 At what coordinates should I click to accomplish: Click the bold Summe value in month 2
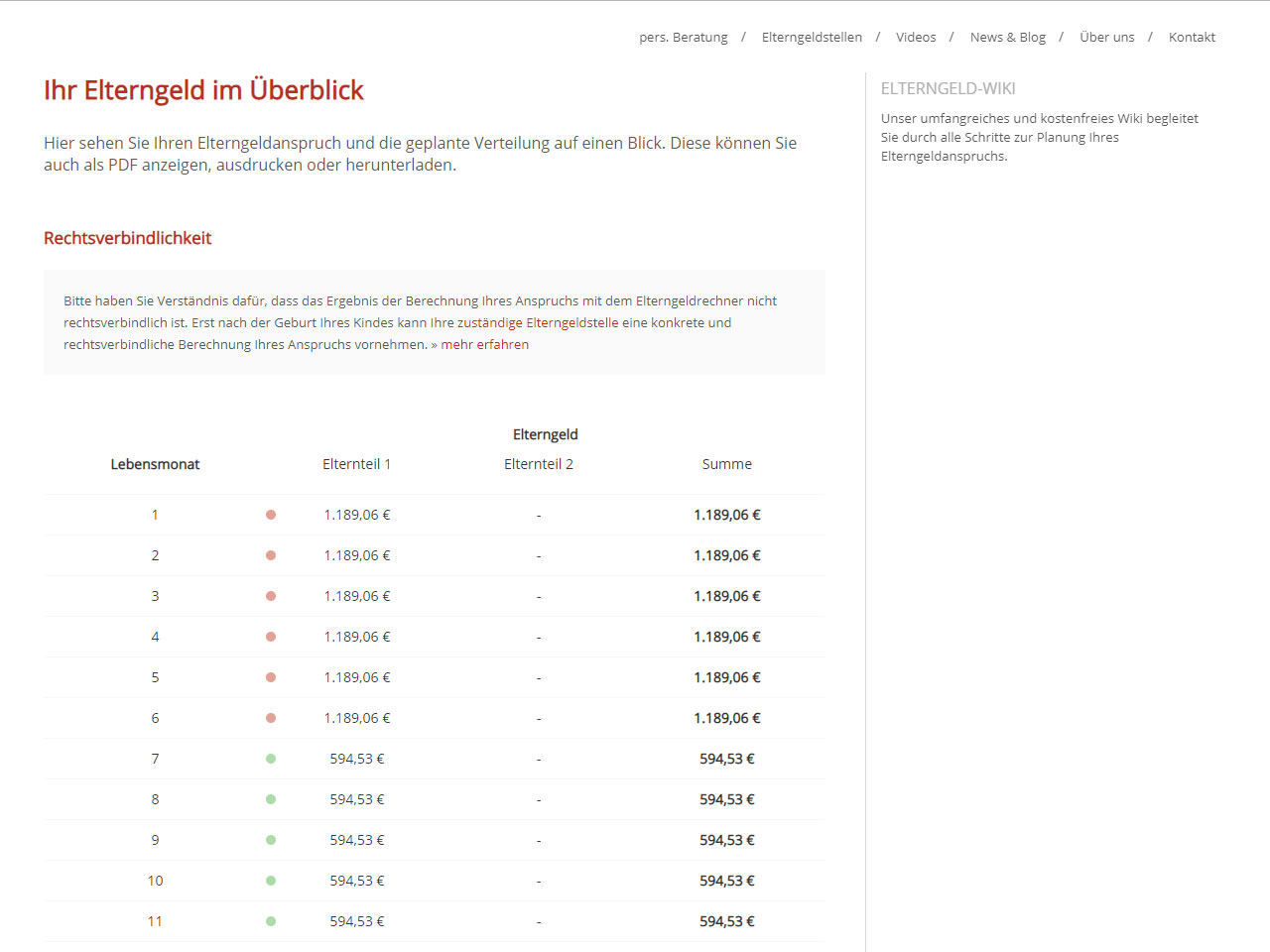point(727,555)
